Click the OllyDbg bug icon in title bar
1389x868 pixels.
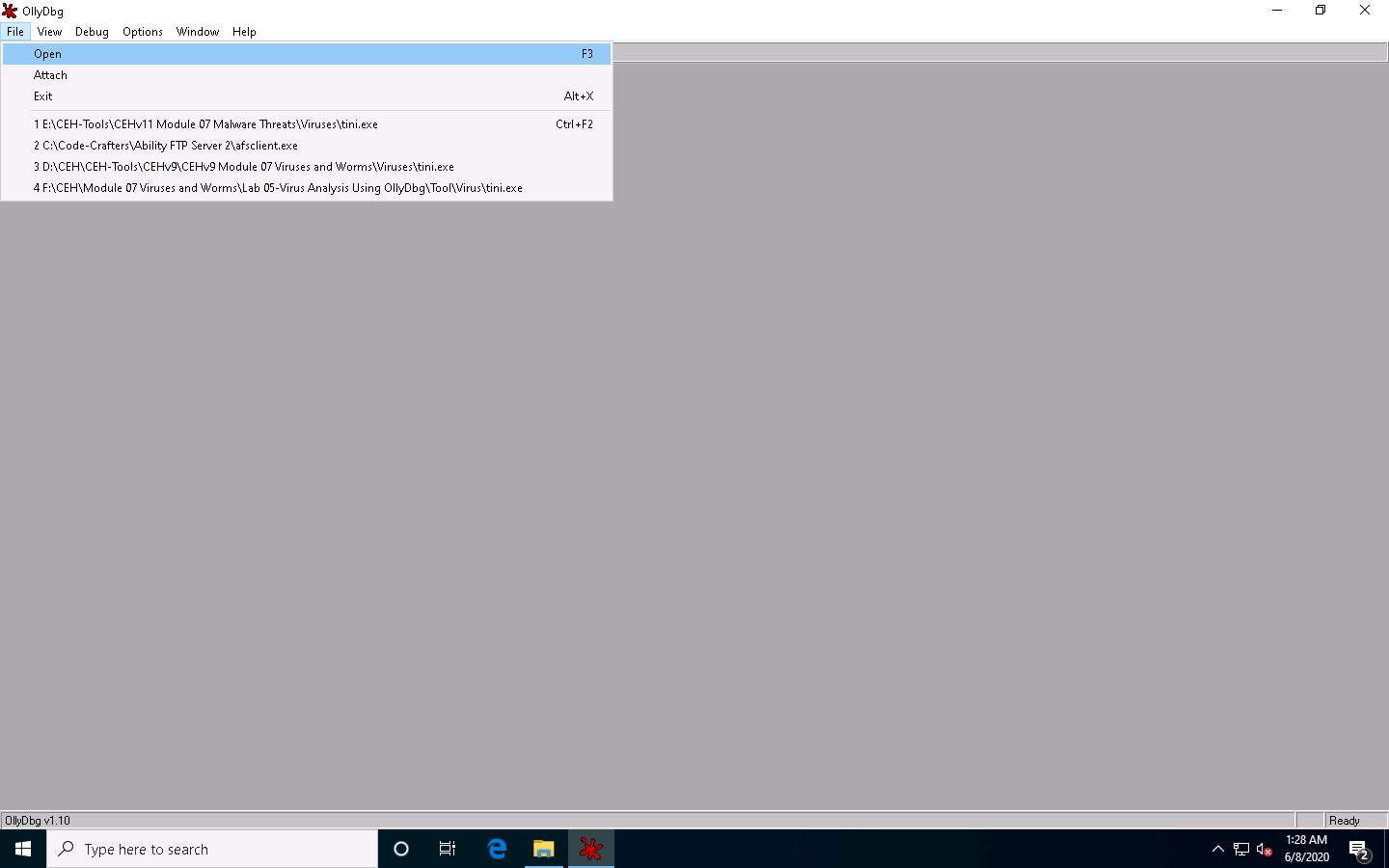click(x=10, y=11)
